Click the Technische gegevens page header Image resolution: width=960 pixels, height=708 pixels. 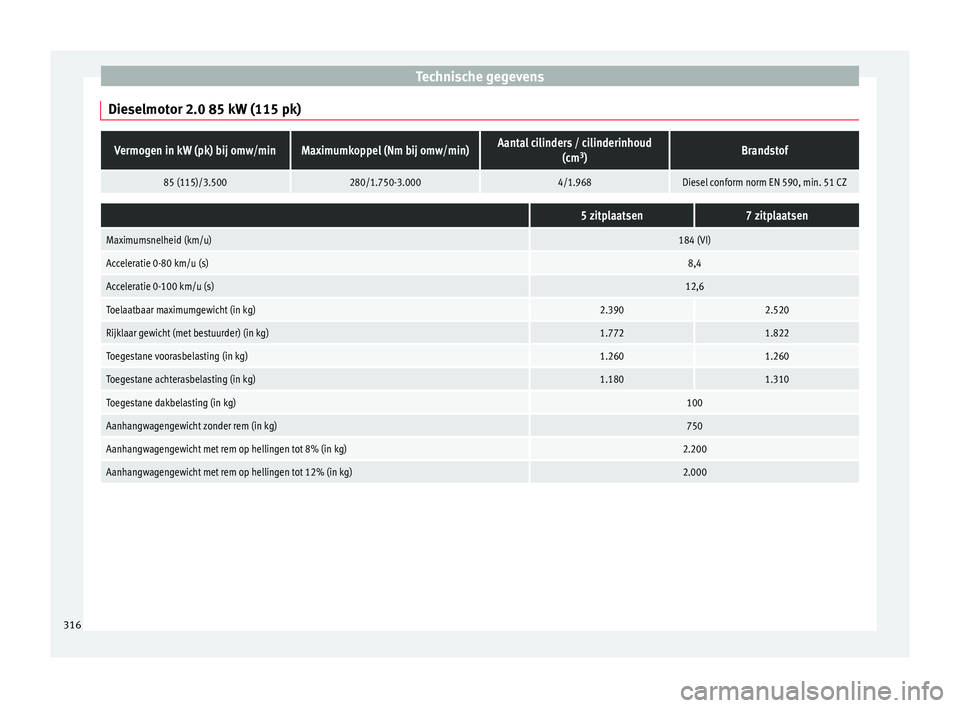click(x=480, y=75)
